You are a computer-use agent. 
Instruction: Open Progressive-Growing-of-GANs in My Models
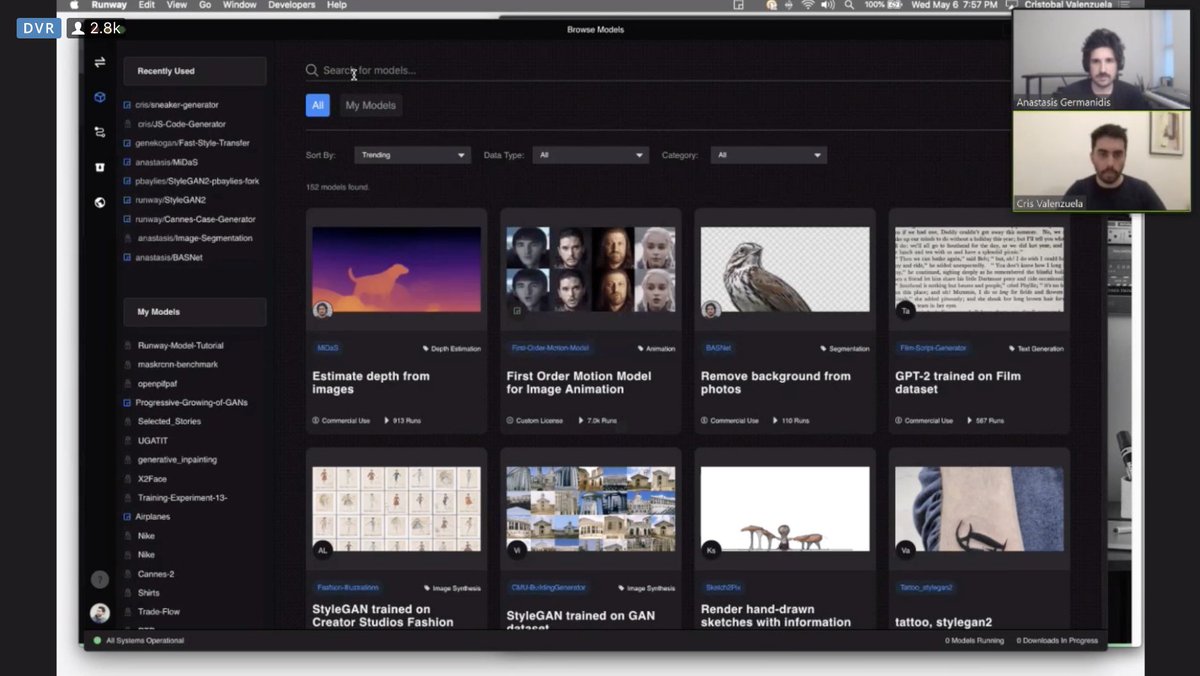(x=192, y=402)
